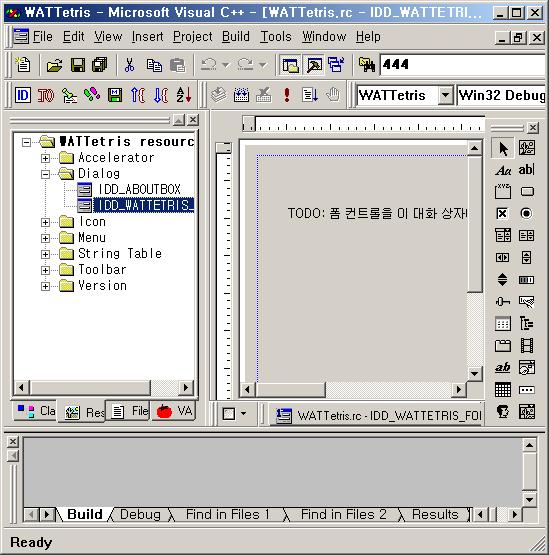Select the Edit Box ab| tool
549x555 pixels.
(526, 170)
